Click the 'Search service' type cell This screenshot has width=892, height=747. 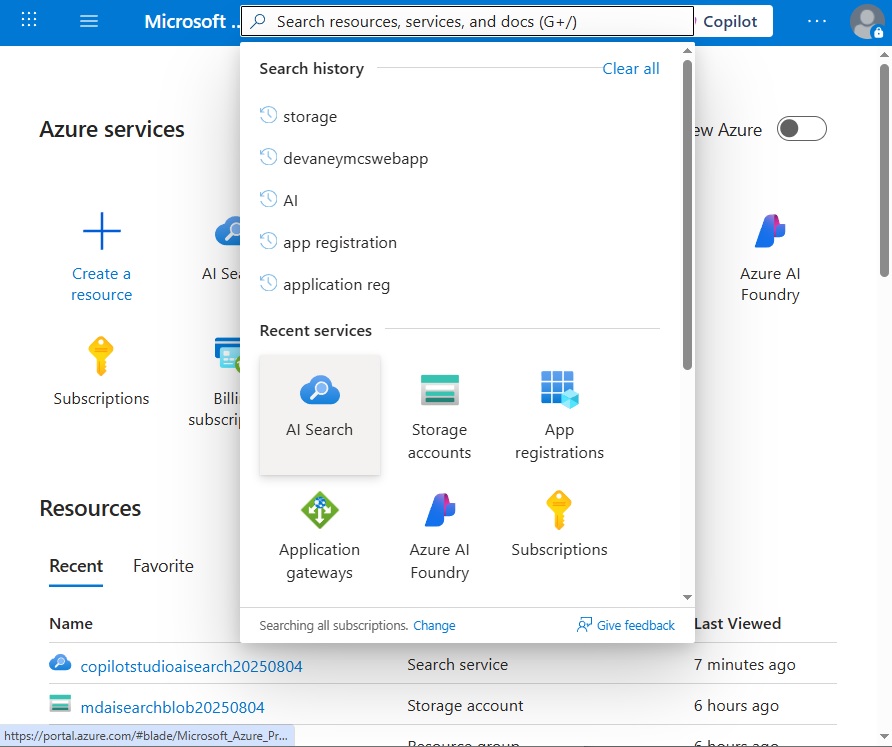pyautogui.click(x=457, y=665)
